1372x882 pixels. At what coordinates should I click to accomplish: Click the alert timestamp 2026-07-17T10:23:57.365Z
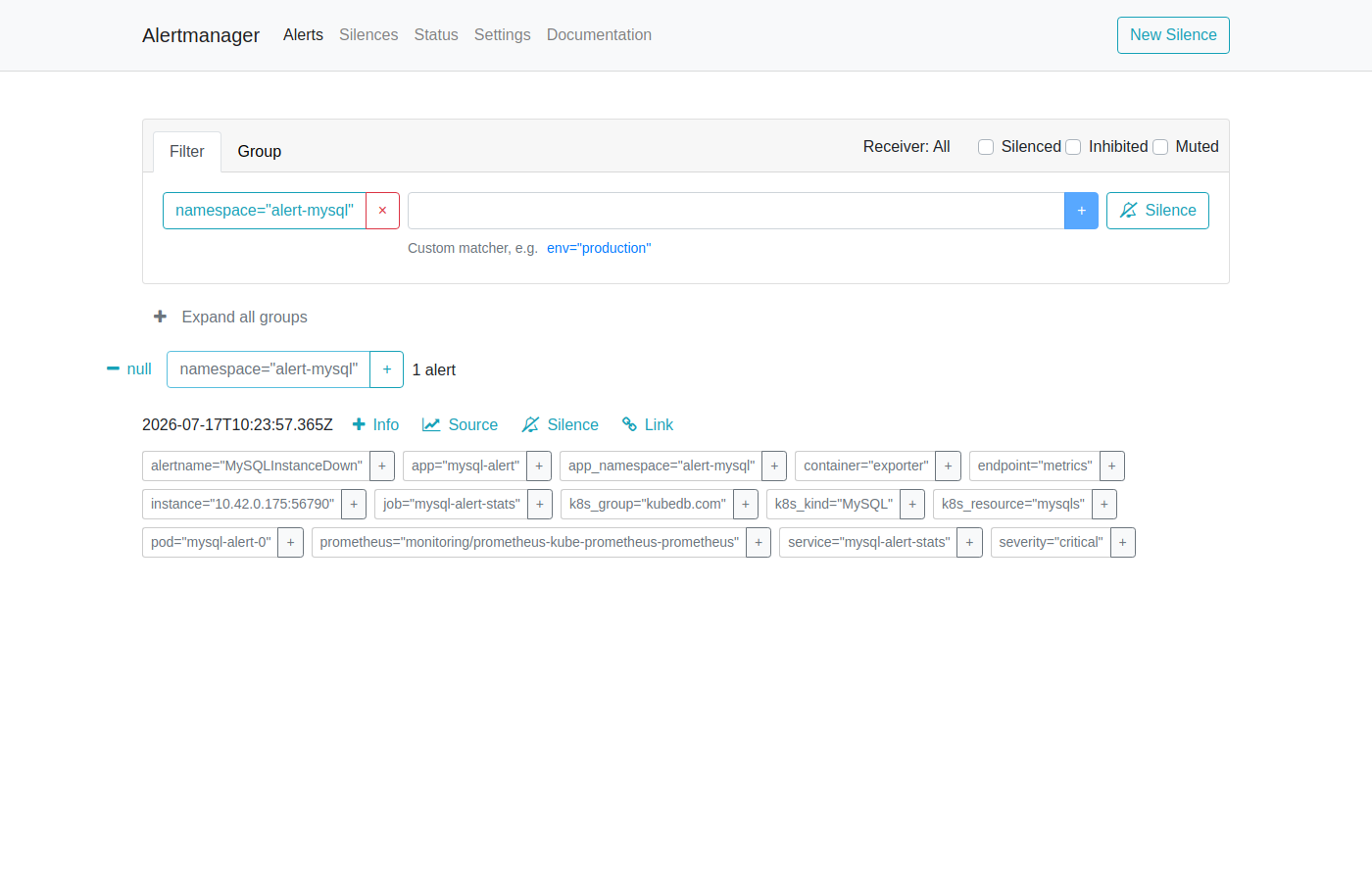(237, 424)
